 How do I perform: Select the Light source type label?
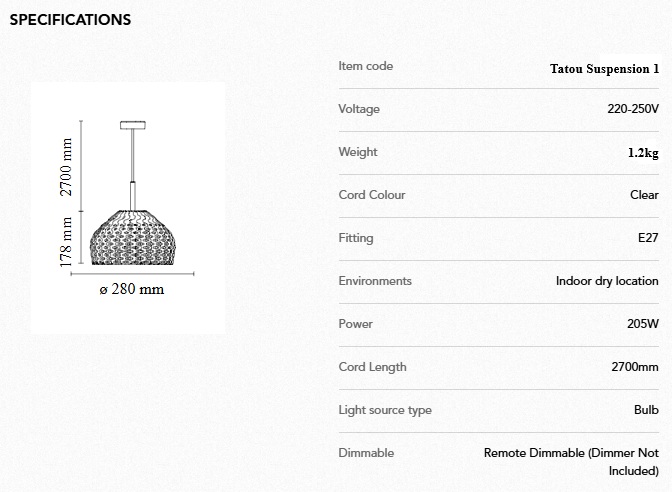pyautogui.click(x=385, y=410)
